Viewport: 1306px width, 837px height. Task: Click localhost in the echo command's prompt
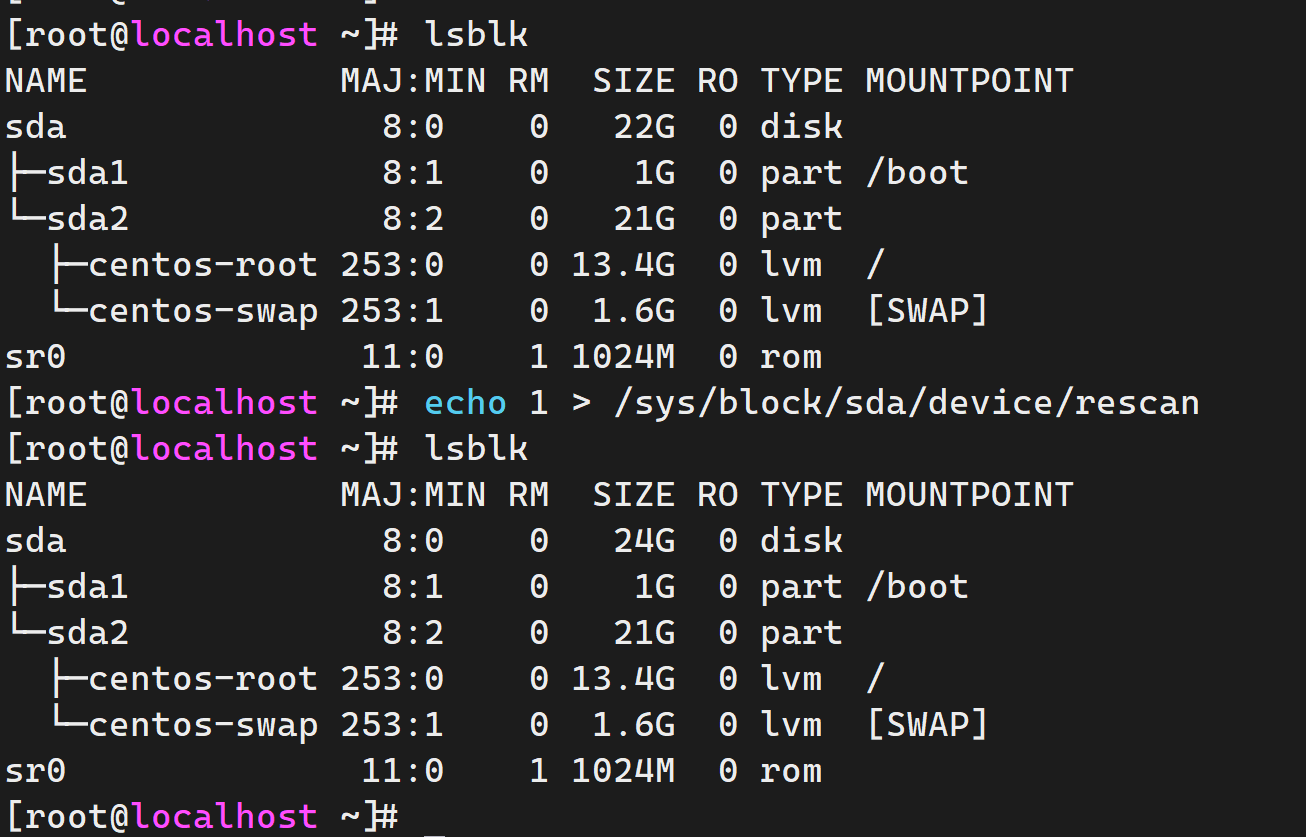click(224, 403)
